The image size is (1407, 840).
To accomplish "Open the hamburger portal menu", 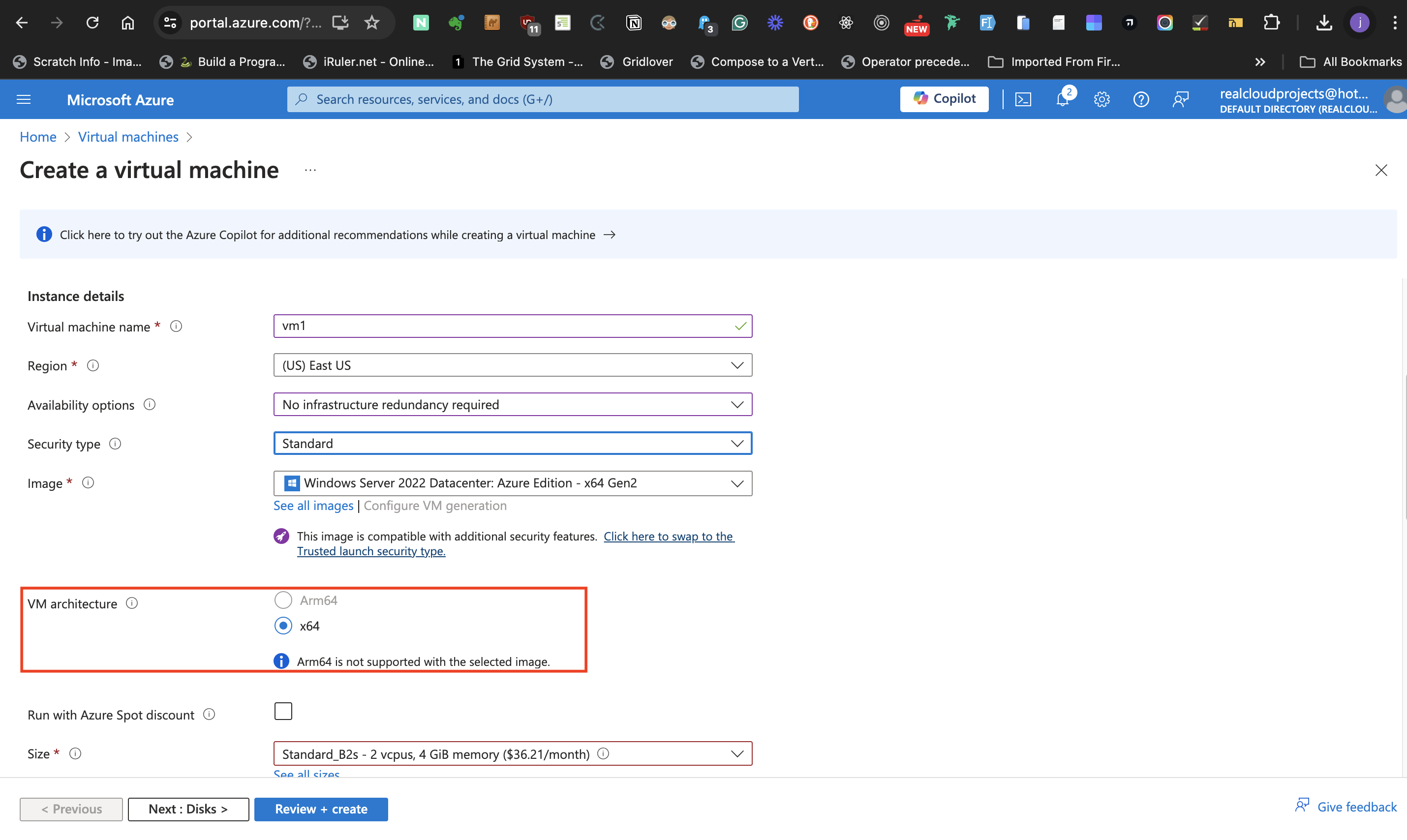I will point(24,100).
